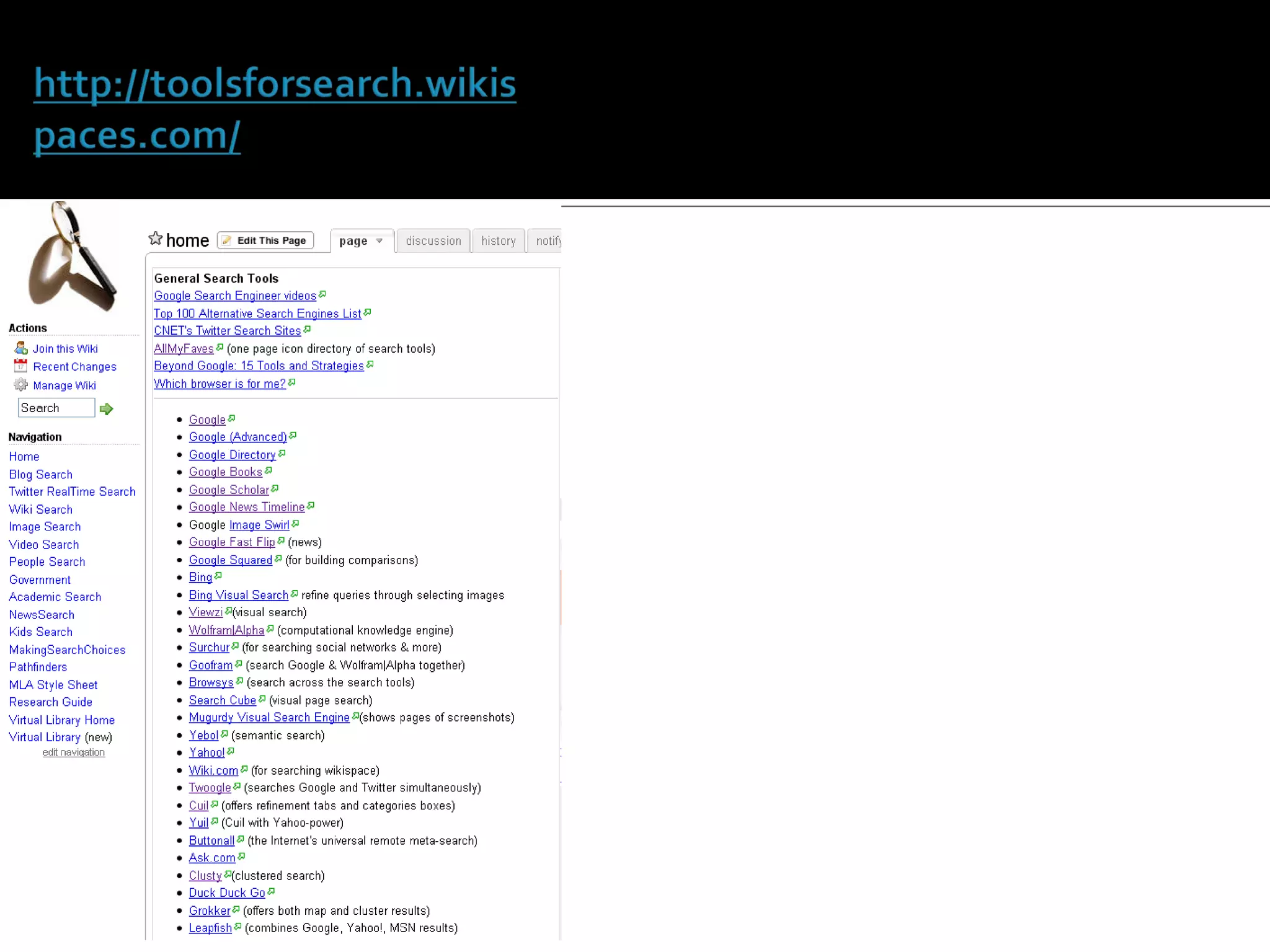Image resolution: width=1270 pixels, height=952 pixels.
Task: Go to MLA Style Sheet page
Action: [53, 685]
